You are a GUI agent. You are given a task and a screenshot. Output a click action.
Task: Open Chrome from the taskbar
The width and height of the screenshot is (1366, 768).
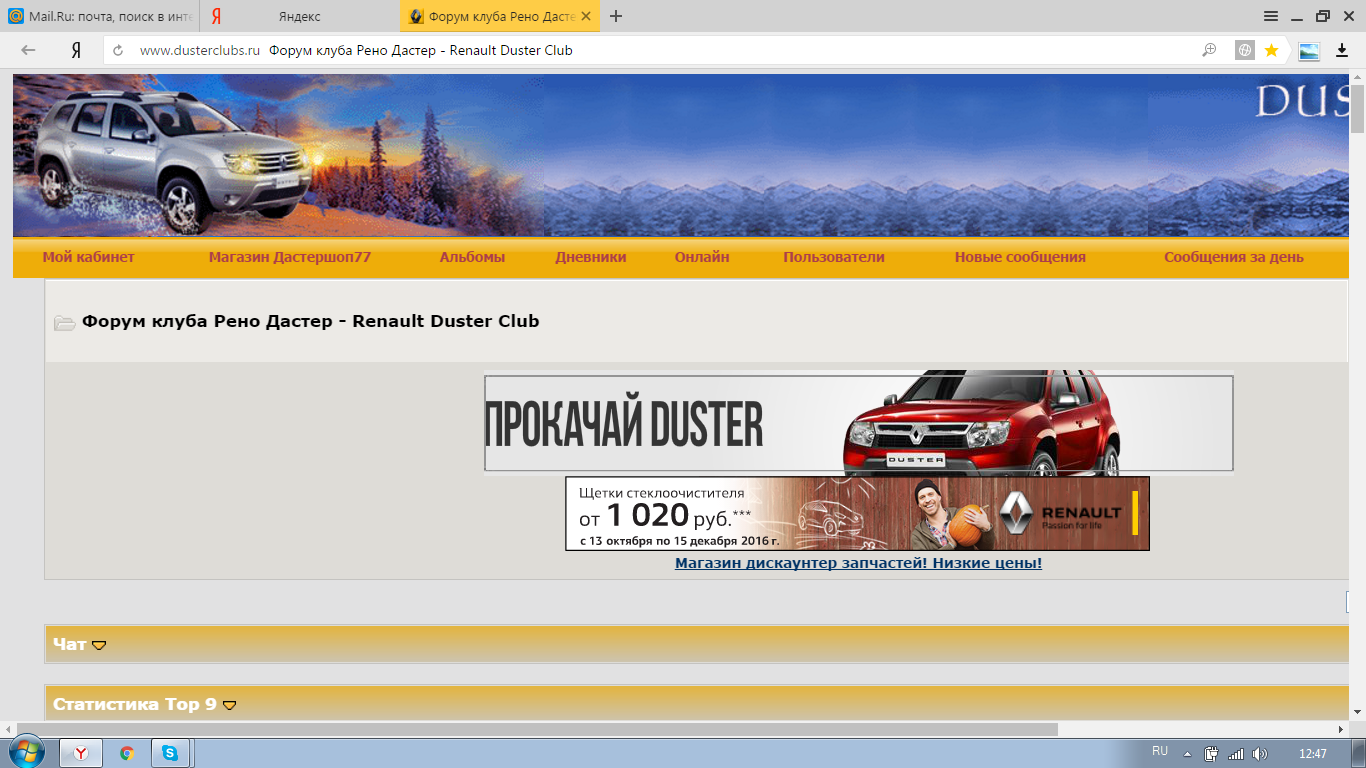tap(127, 753)
